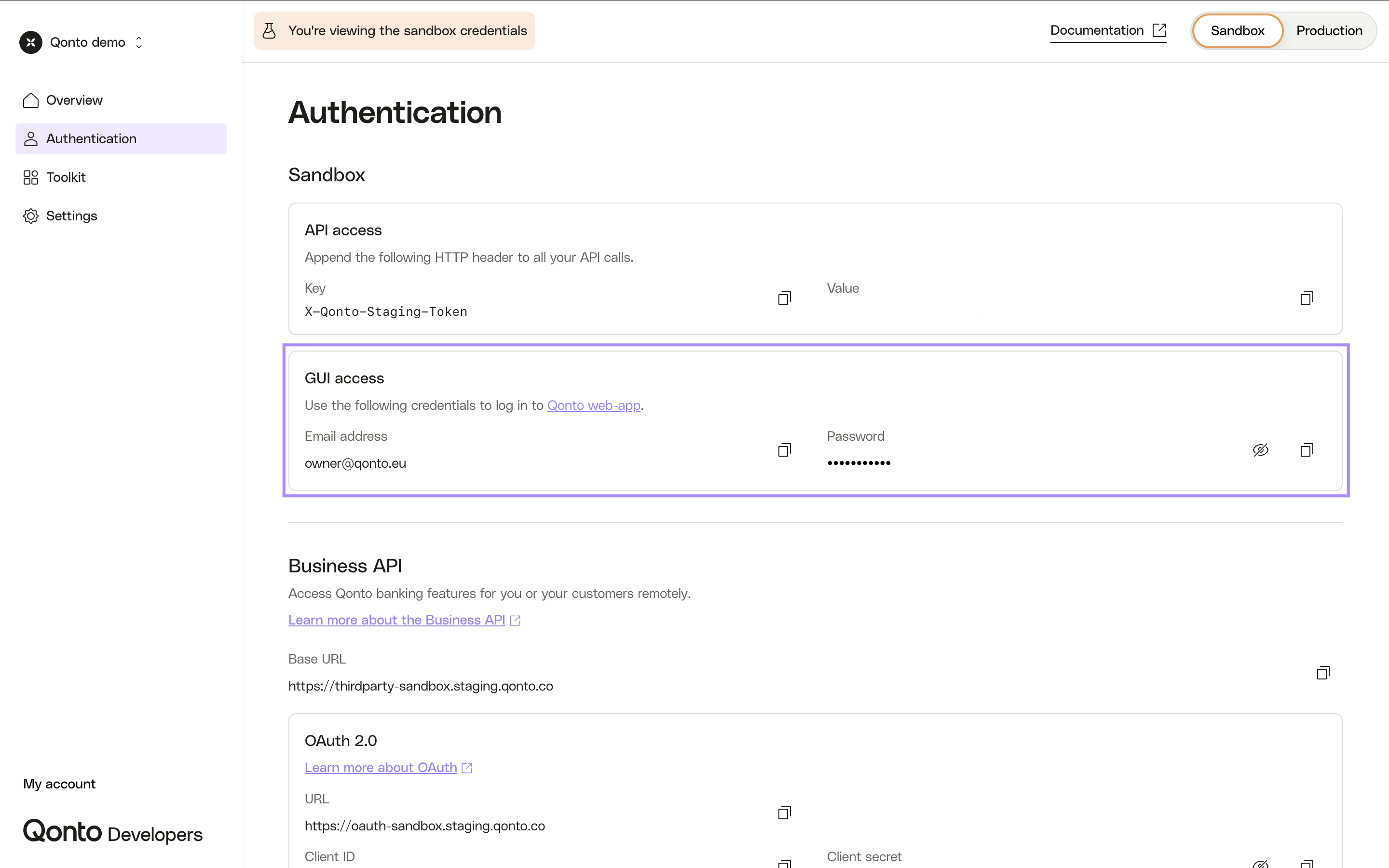Reveal the GUI access password
The height and width of the screenshot is (868, 1389).
point(1260,449)
